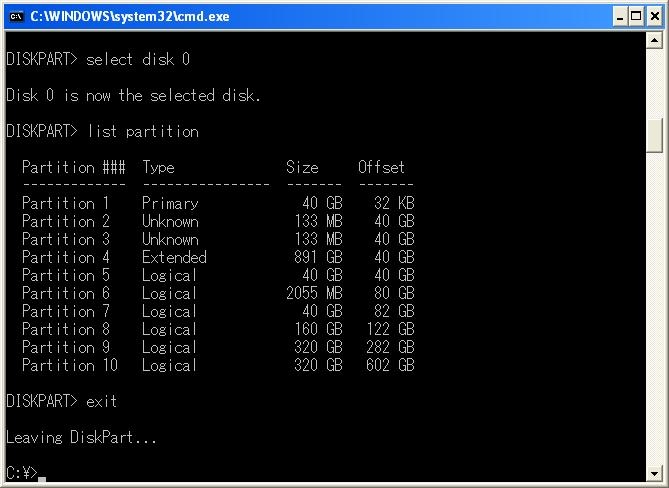This screenshot has height=488, width=669.
Task: Click the '602 GB' offset value
Action: pyautogui.click(x=390, y=366)
